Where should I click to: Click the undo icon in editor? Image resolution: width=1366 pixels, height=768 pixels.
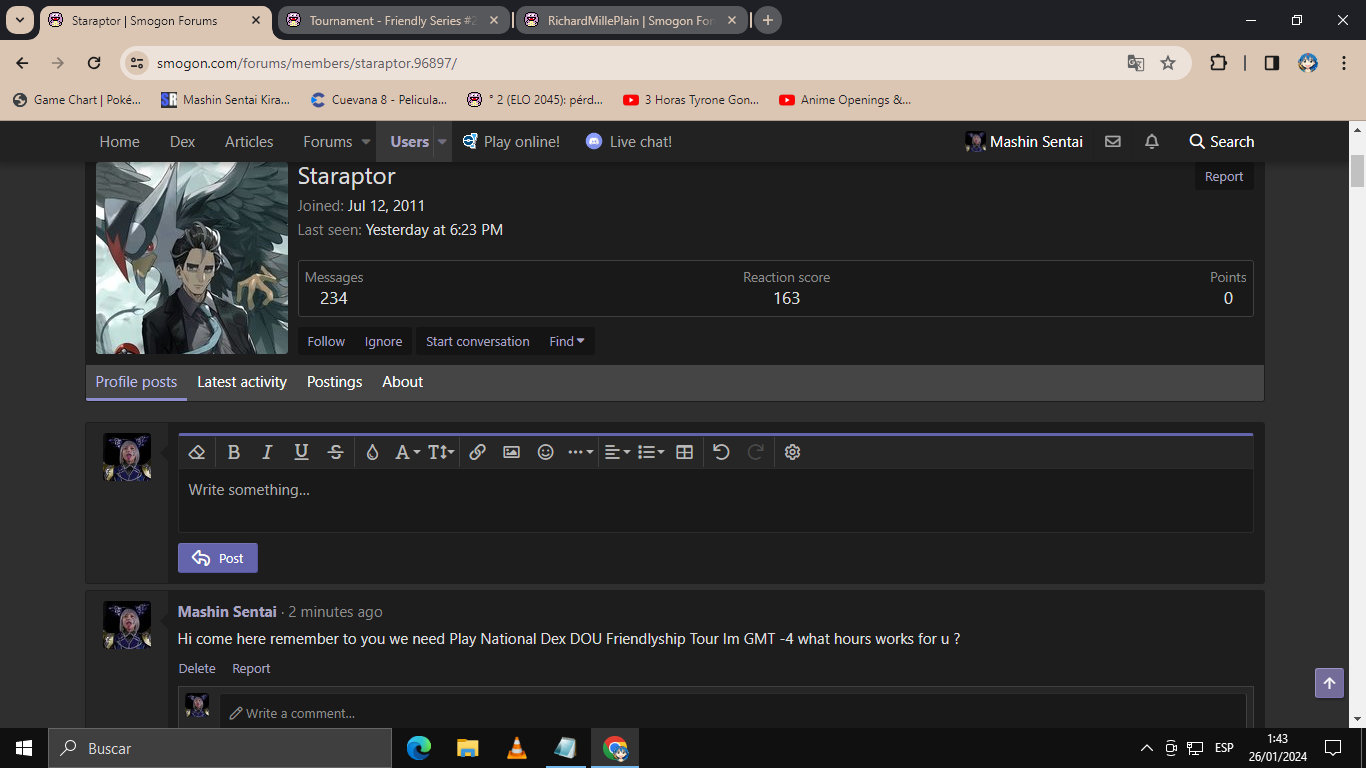point(721,452)
